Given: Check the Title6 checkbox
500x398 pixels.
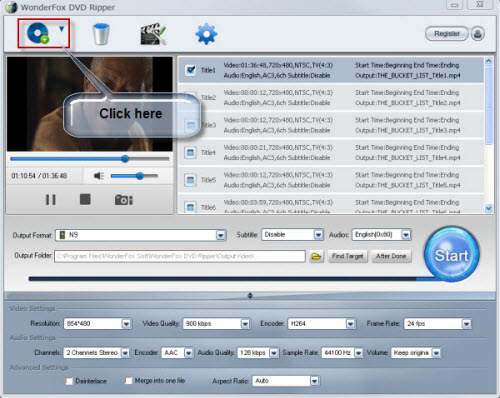Looking at the screenshot, I should pyautogui.click(x=190, y=207).
